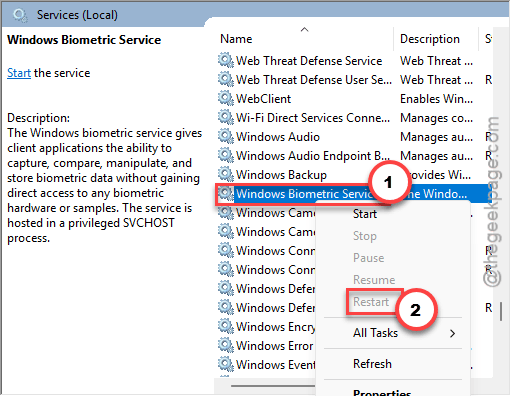Click the Enables Win... description cell
The width and height of the screenshot is (511, 396).
coord(436,99)
